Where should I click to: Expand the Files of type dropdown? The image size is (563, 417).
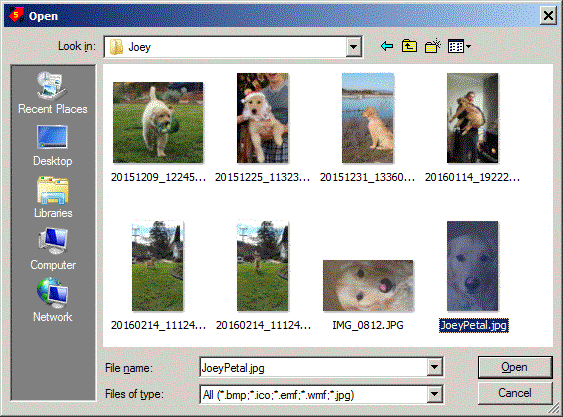click(x=434, y=394)
